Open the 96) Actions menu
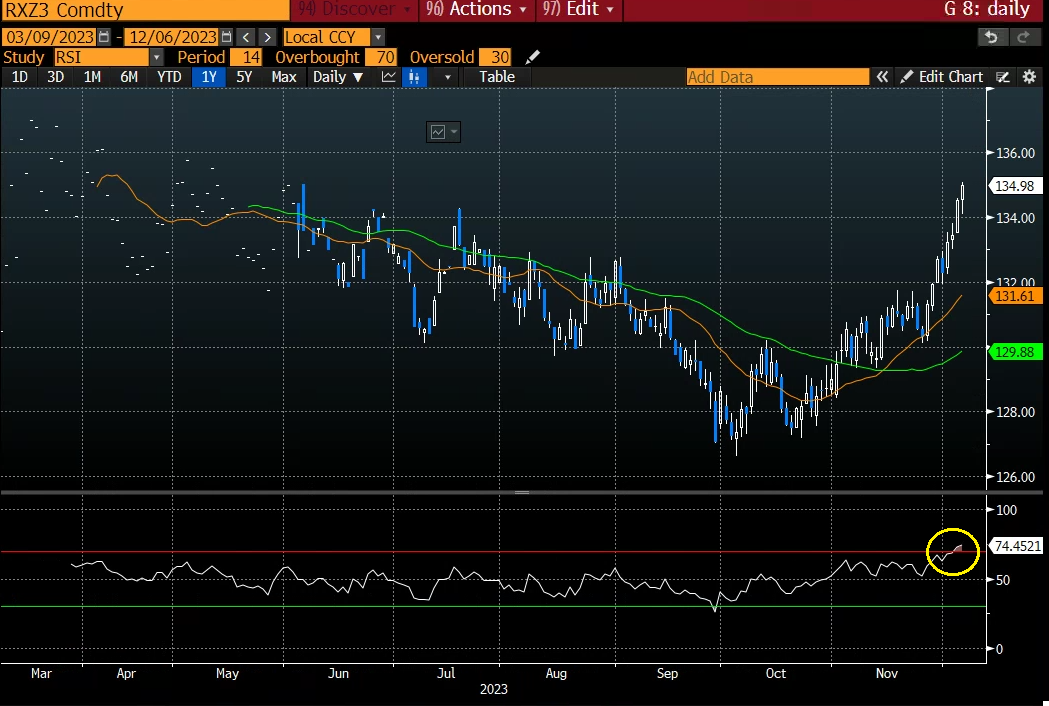1049x706 pixels. 476,9
